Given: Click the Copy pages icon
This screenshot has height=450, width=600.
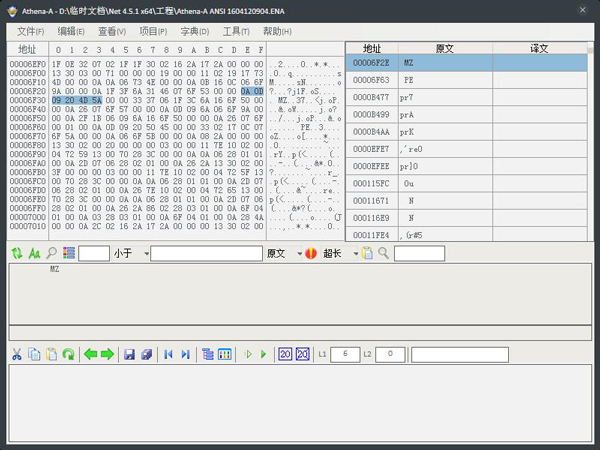Looking at the screenshot, I should 34,354.
